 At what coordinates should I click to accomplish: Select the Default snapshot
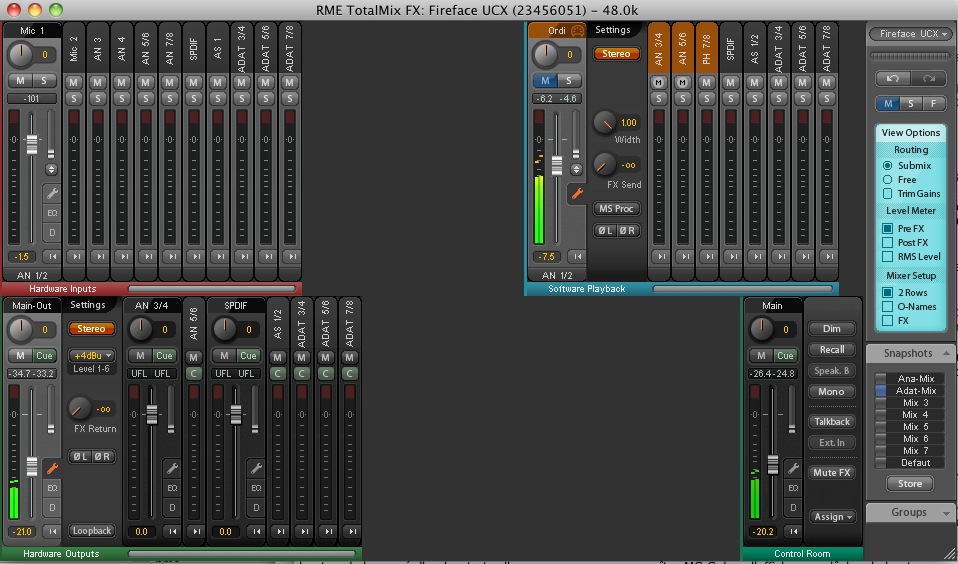tap(910, 463)
